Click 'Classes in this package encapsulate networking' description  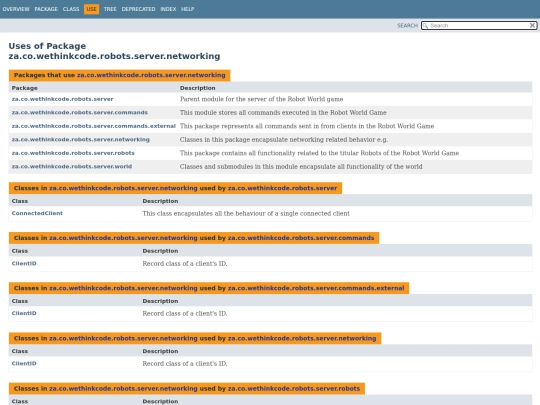pos(284,140)
